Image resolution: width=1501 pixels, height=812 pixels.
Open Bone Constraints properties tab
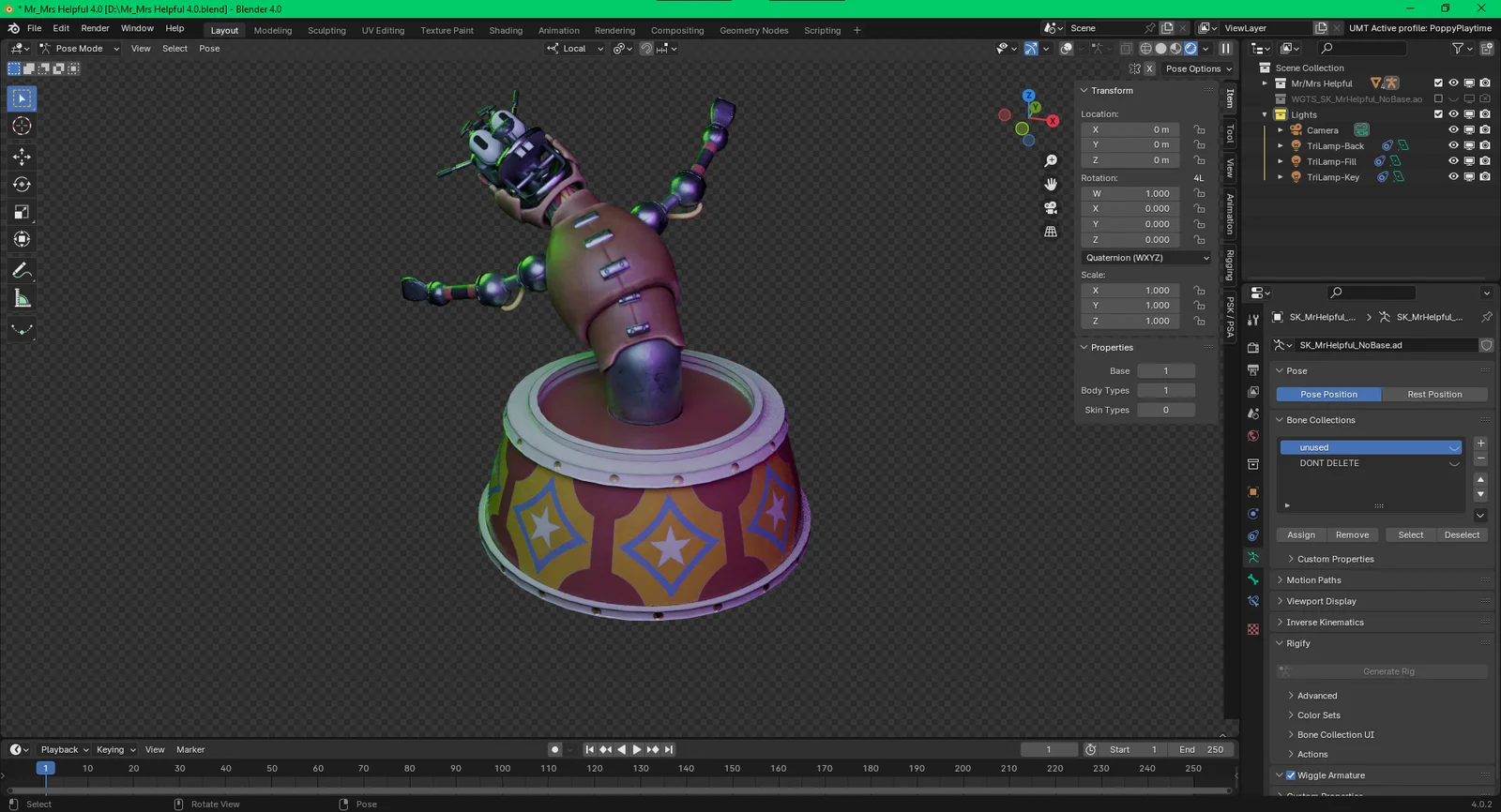(x=1253, y=601)
